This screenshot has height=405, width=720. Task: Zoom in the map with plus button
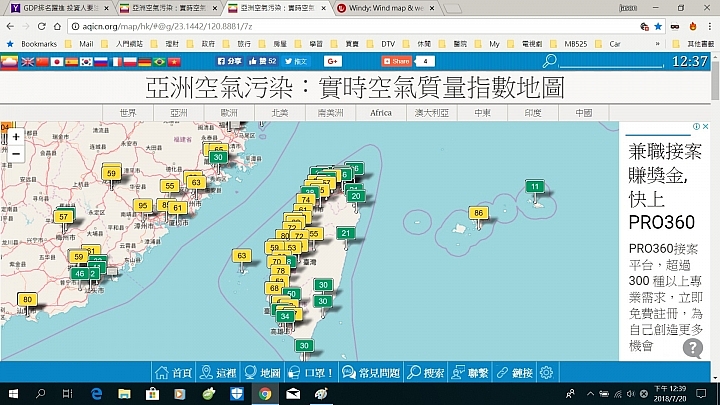click(x=16, y=137)
